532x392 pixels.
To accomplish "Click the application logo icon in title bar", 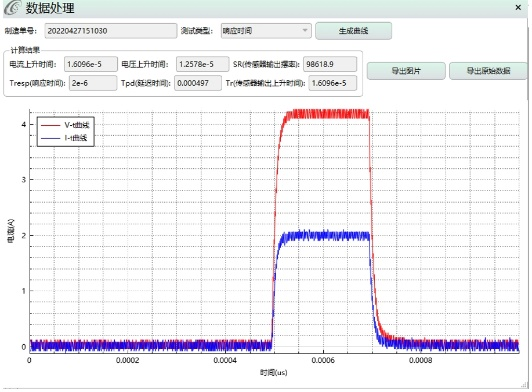I will pos(12,7).
